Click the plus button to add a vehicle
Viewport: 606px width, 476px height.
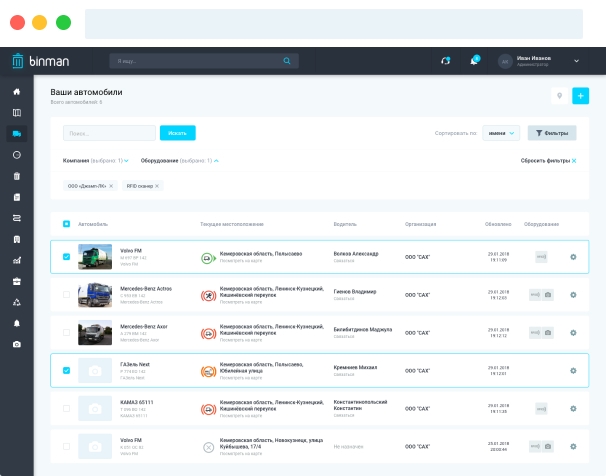[581, 96]
